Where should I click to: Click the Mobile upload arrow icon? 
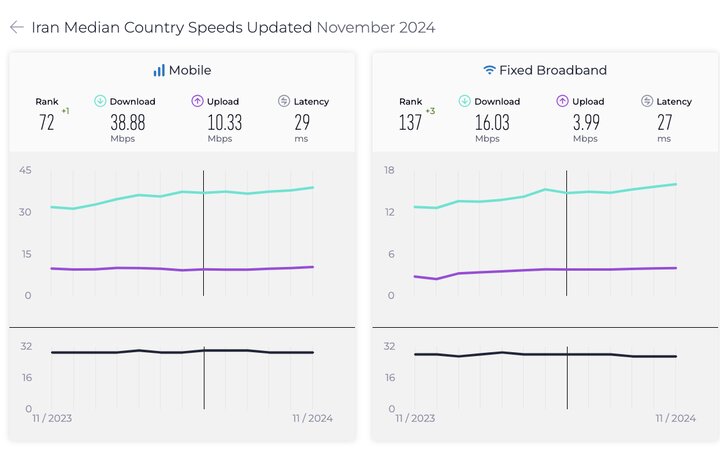pos(198,101)
